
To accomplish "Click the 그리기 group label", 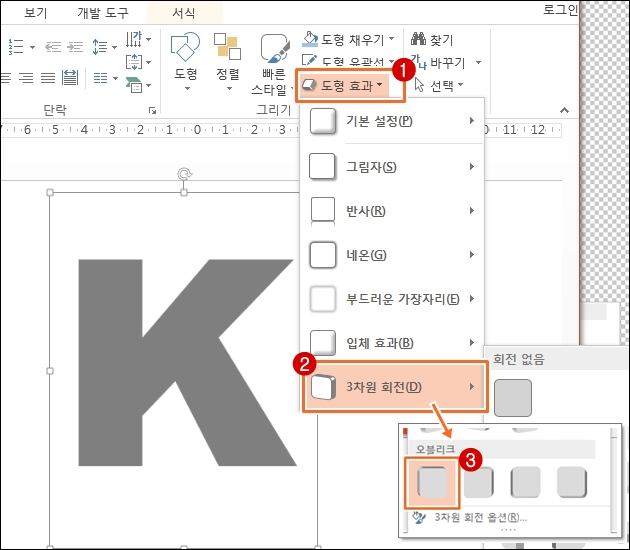I will pyautogui.click(x=274, y=110).
